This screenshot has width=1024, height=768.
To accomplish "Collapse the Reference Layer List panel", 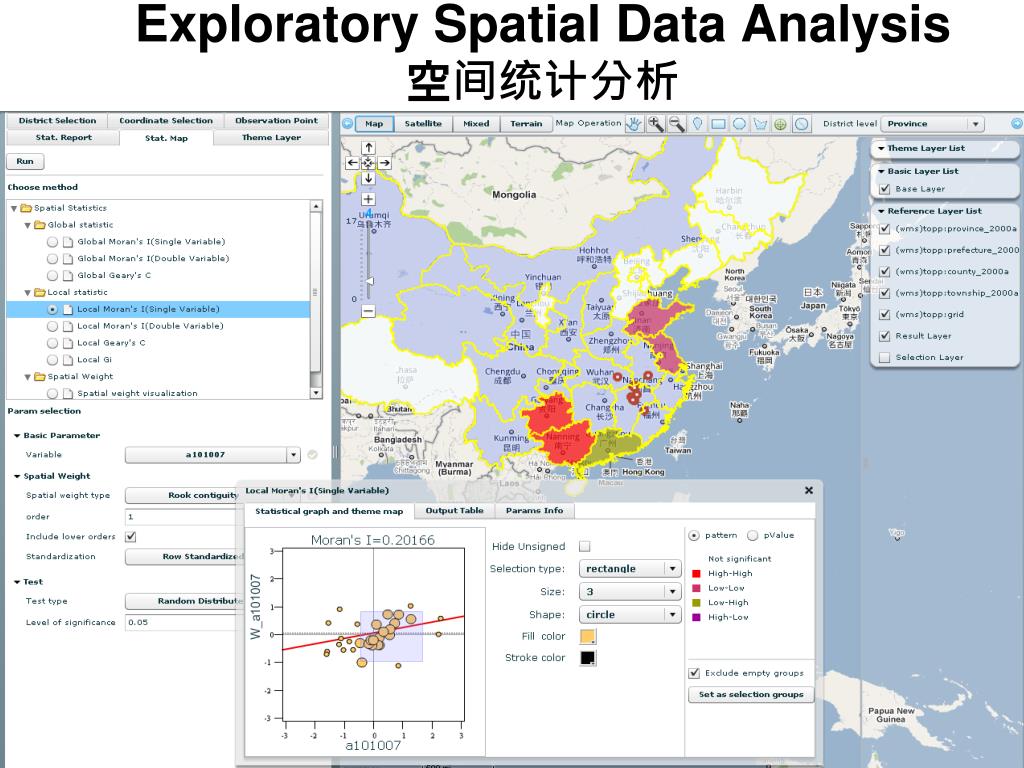I will 881,211.
